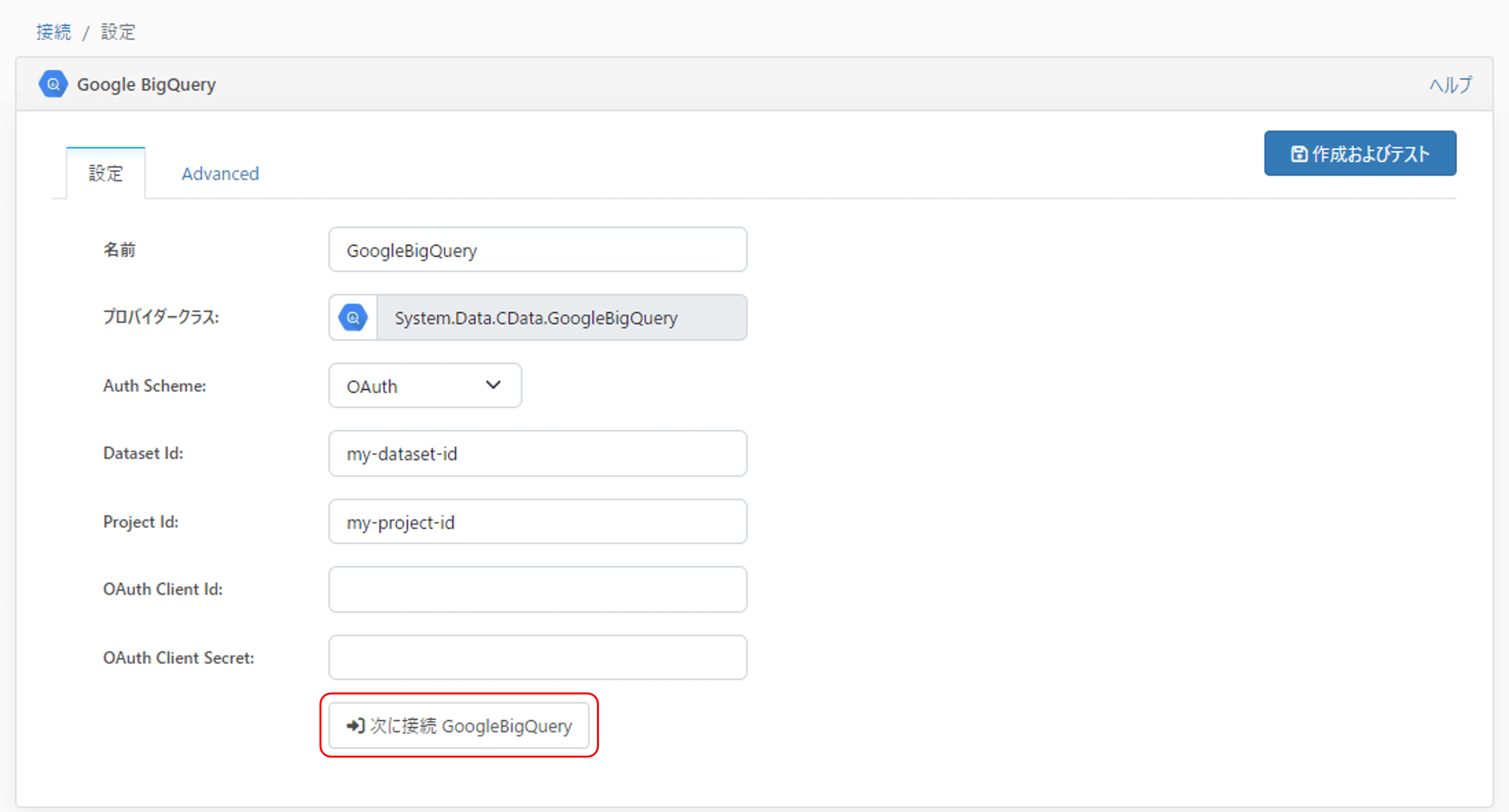The width and height of the screenshot is (1509, 812).
Task: Click the System.Data.CData.GoogleBigQuery provider class field
Action: 561,317
